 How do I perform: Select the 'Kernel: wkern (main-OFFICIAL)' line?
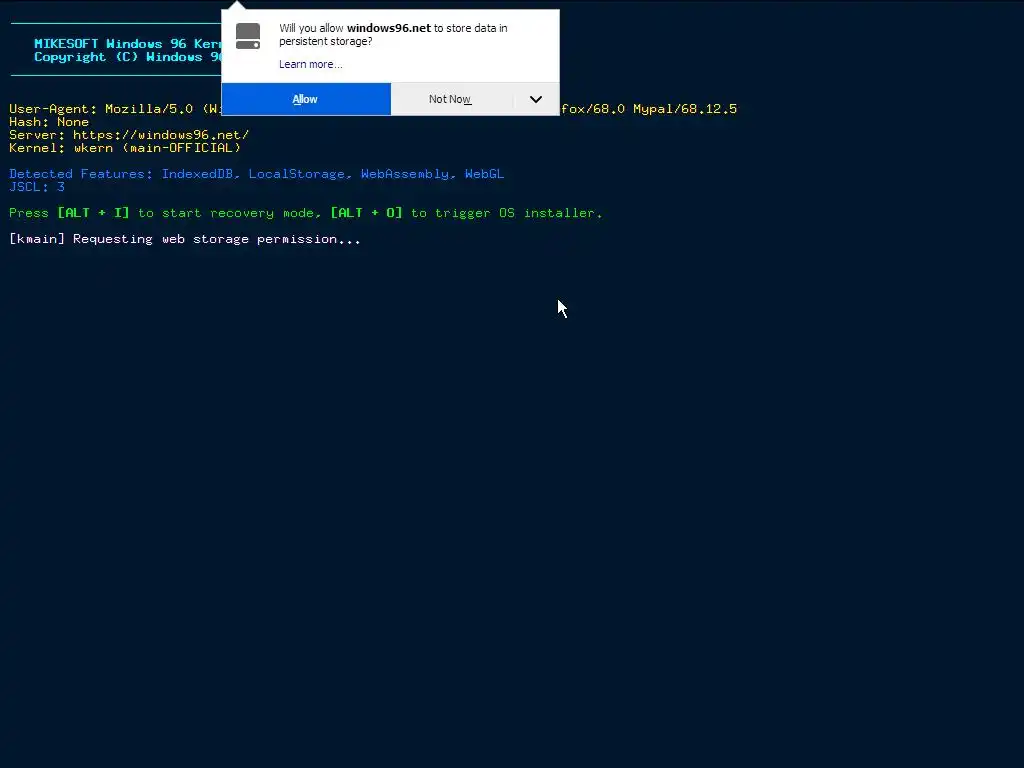coord(125,148)
